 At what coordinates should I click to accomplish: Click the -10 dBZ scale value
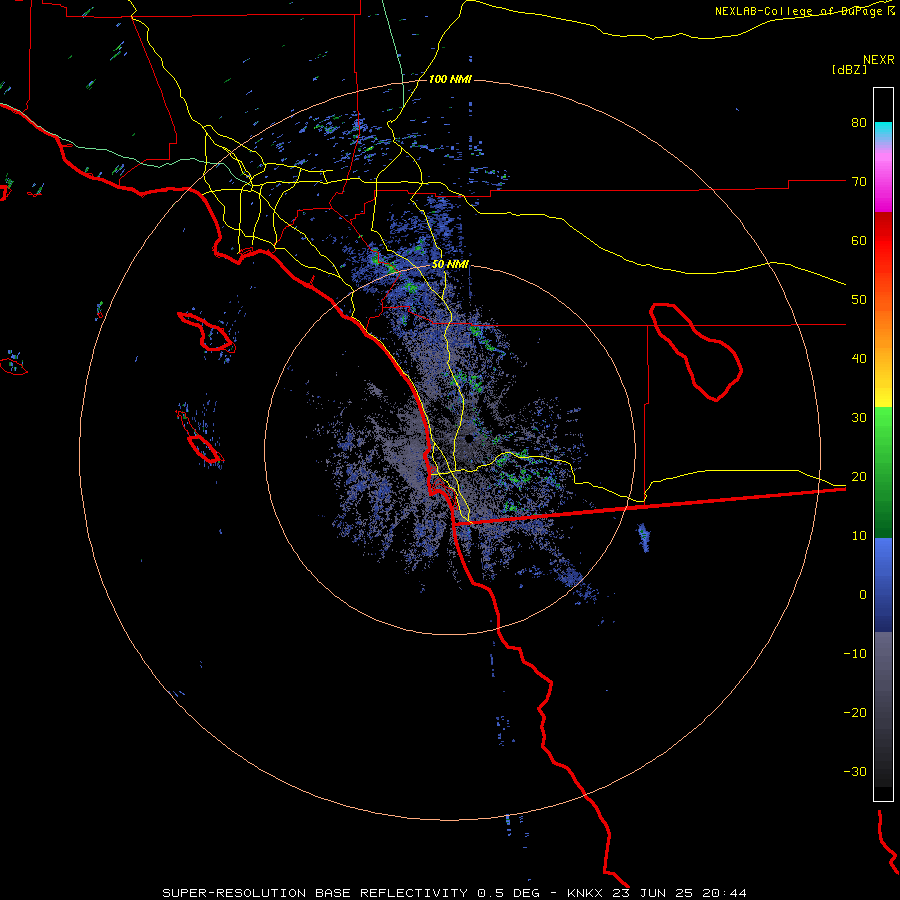[x=855, y=654]
